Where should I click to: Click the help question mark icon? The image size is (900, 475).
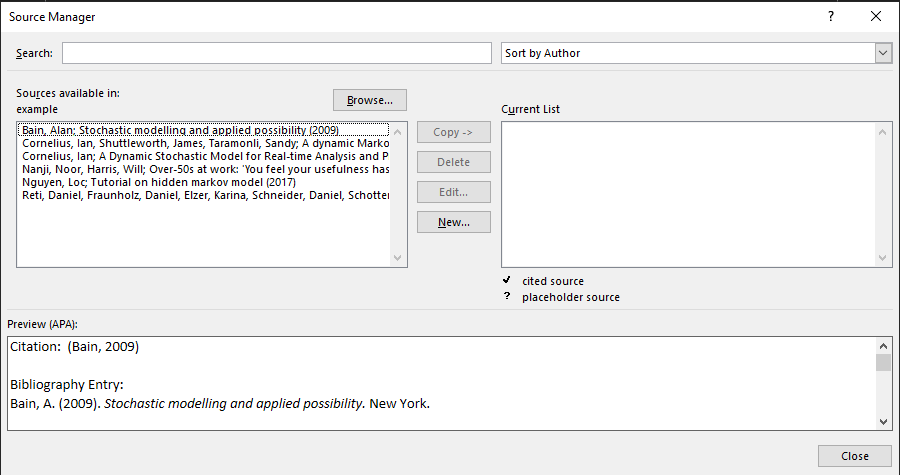click(x=830, y=17)
